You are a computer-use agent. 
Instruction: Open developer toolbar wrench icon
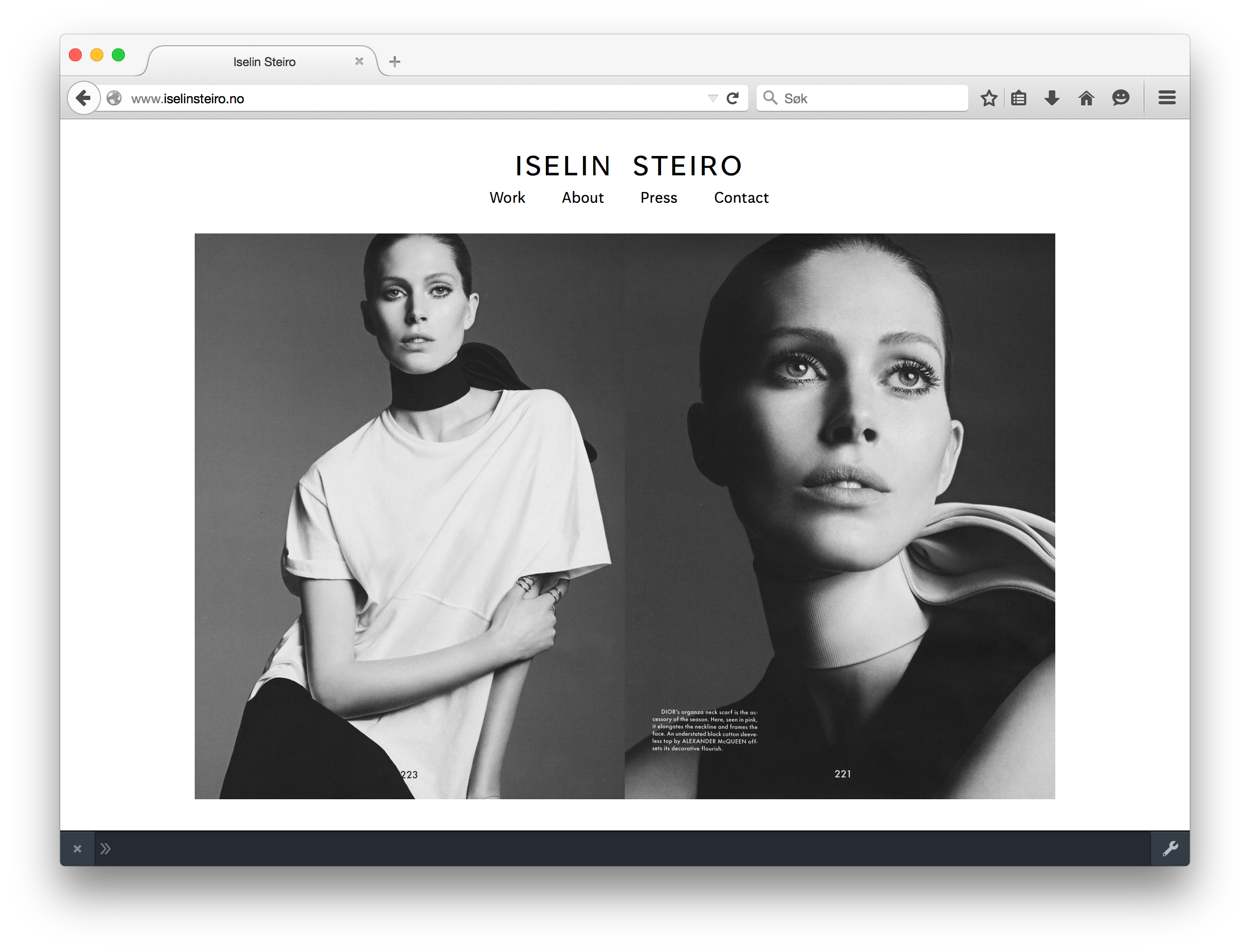coord(1170,848)
